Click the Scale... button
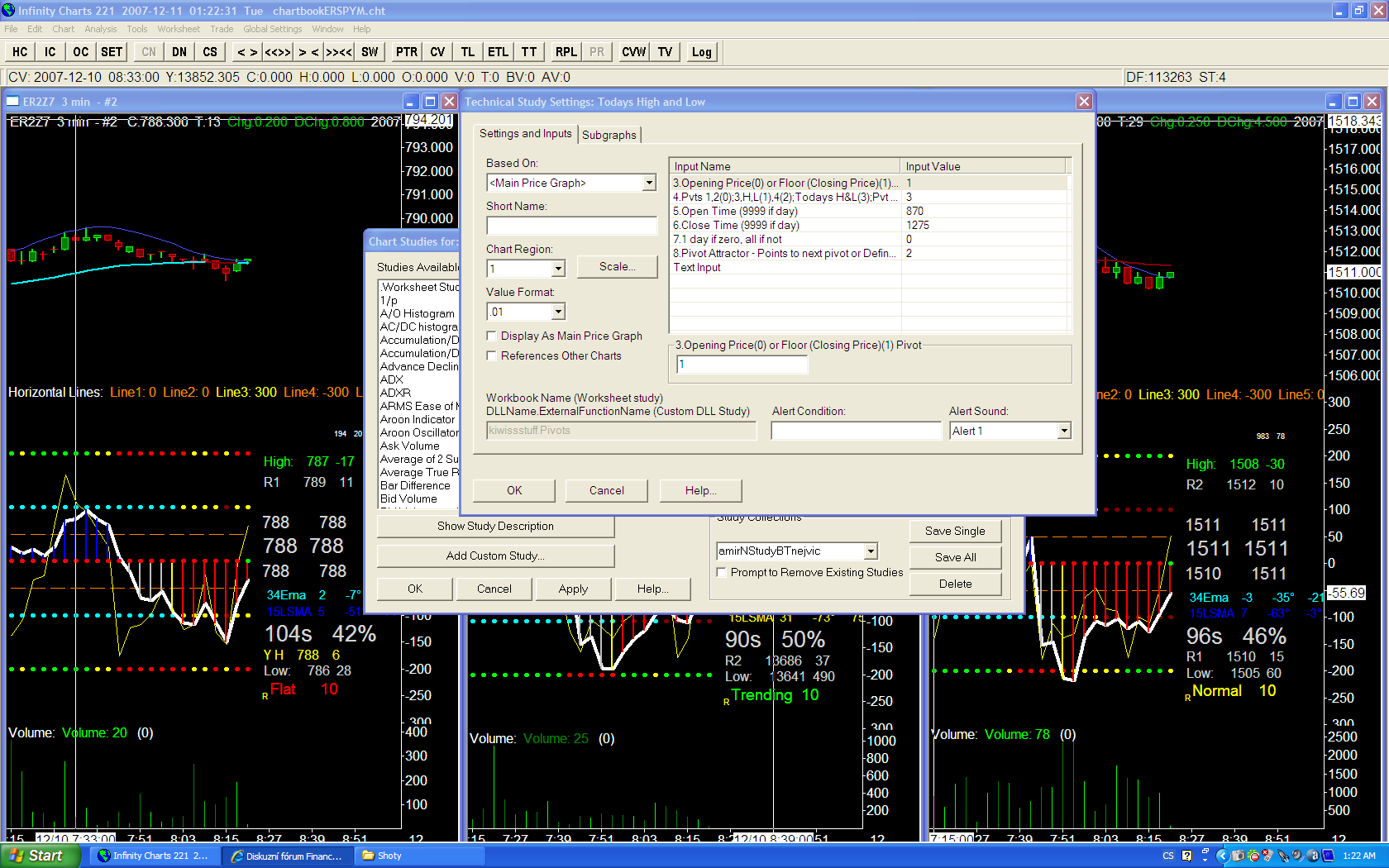 pyautogui.click(x=617, y=267)
